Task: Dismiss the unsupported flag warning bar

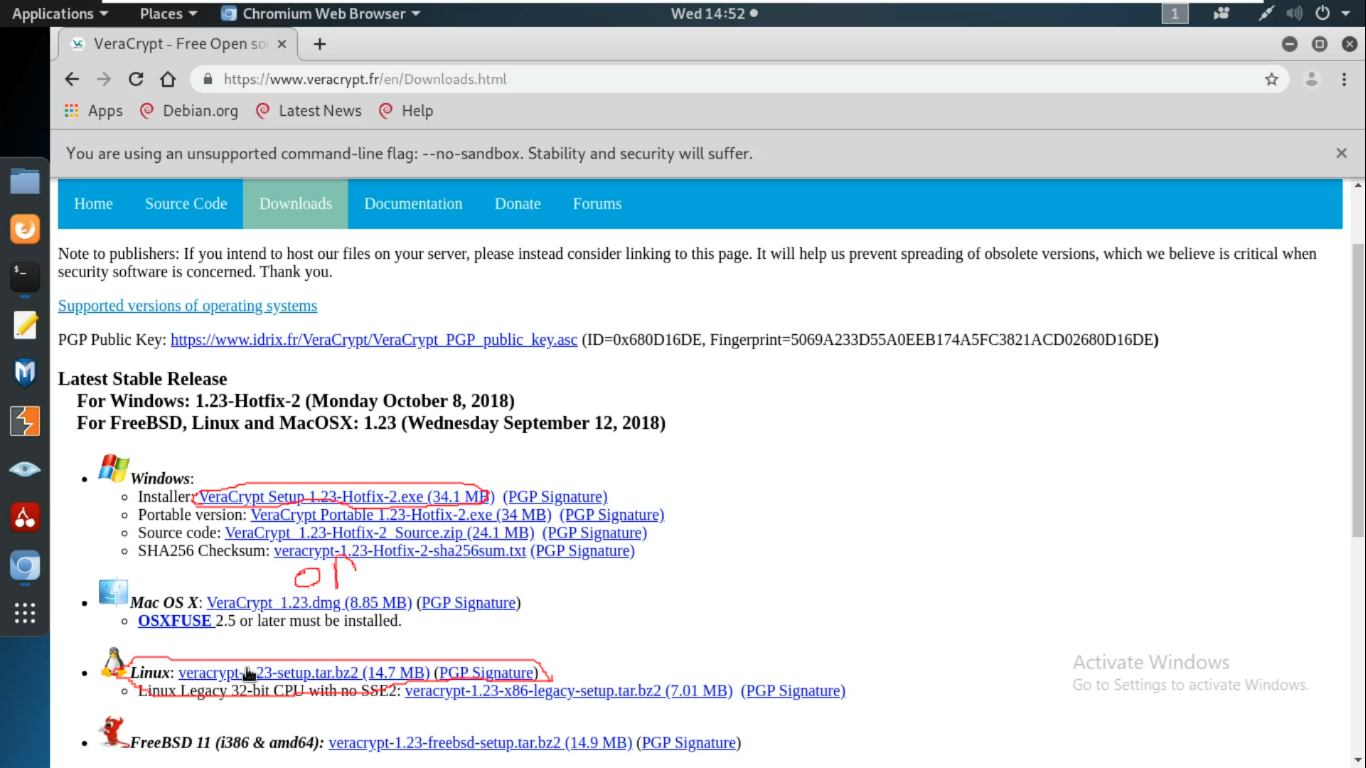Action: coord(1341,153)
